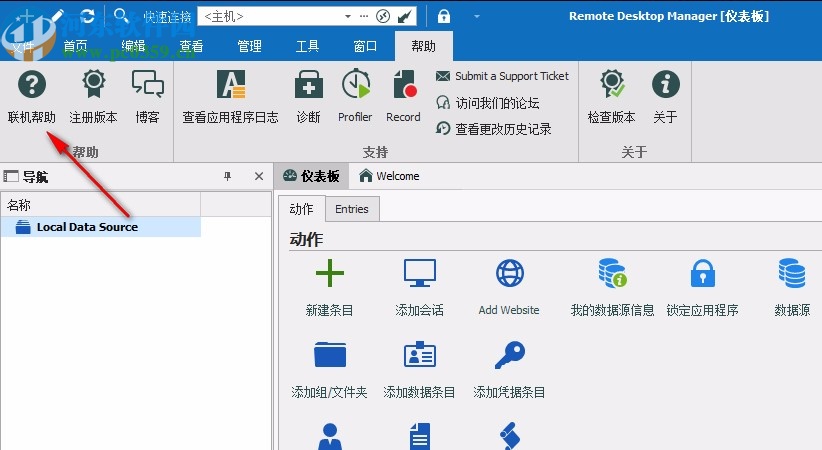Viewport: 822px width, 450px height.
Task: Click the 名称 column header
Action: pyautogui.click(x=101, y=205)
